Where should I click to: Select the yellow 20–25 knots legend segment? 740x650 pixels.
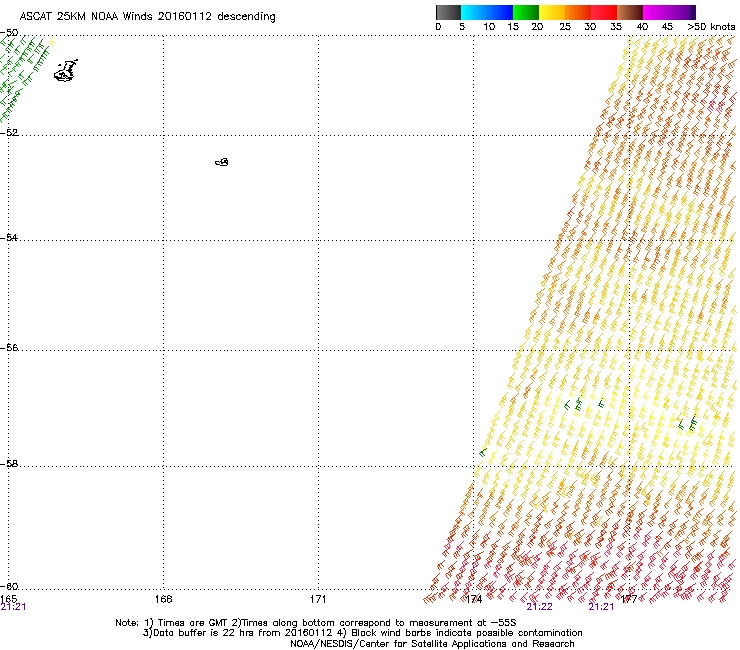click(x=552, y=12)
